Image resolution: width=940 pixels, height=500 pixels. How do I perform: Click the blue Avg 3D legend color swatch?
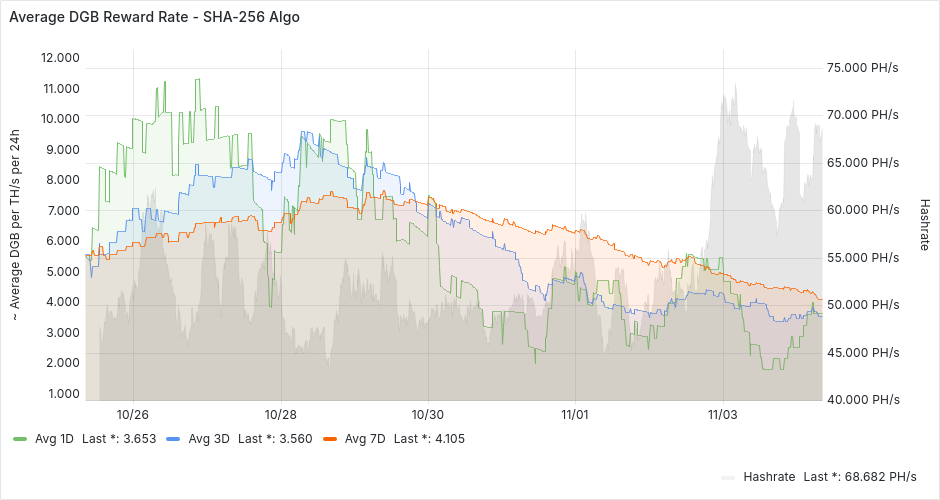point(174,438)
